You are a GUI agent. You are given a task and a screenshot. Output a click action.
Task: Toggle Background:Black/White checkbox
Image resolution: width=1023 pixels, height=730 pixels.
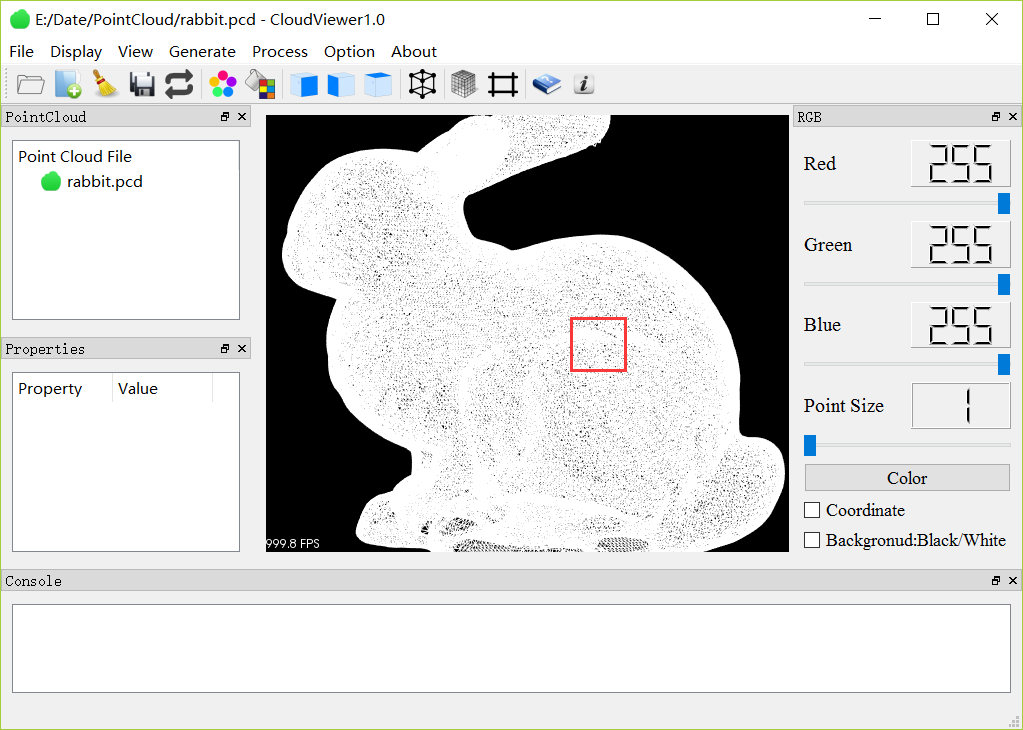tap(811, 540)
